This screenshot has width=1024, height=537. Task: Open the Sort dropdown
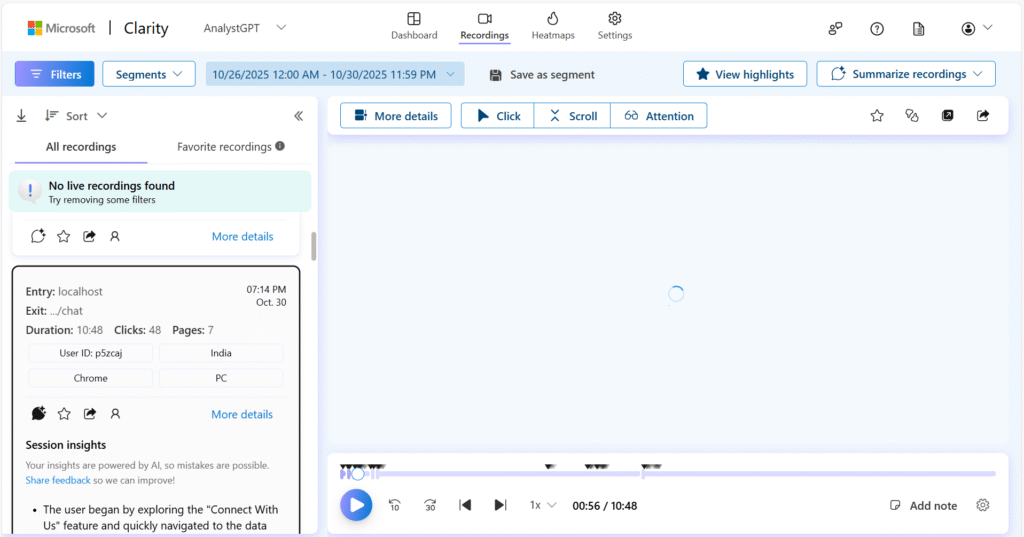click(76, 116)
